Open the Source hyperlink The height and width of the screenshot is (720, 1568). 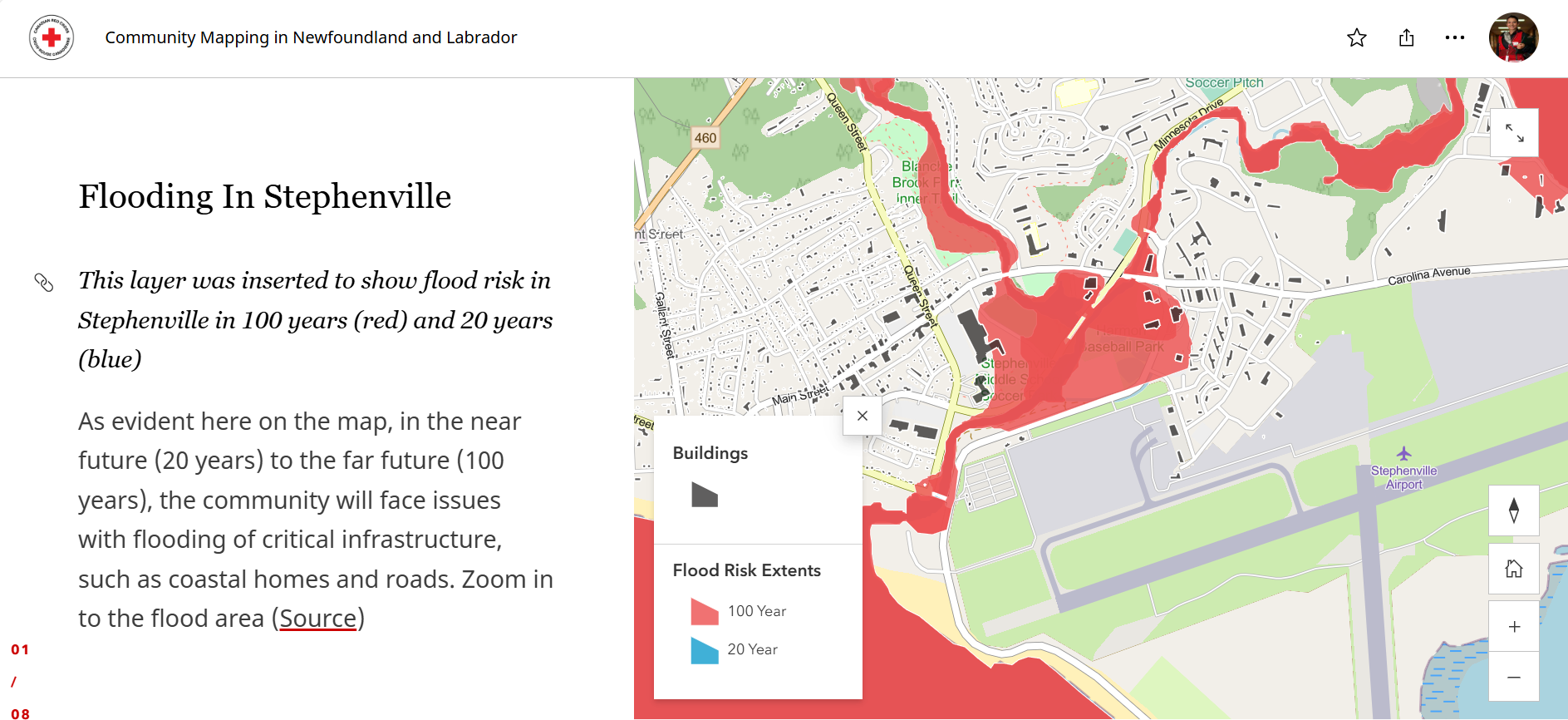point(317,619)
